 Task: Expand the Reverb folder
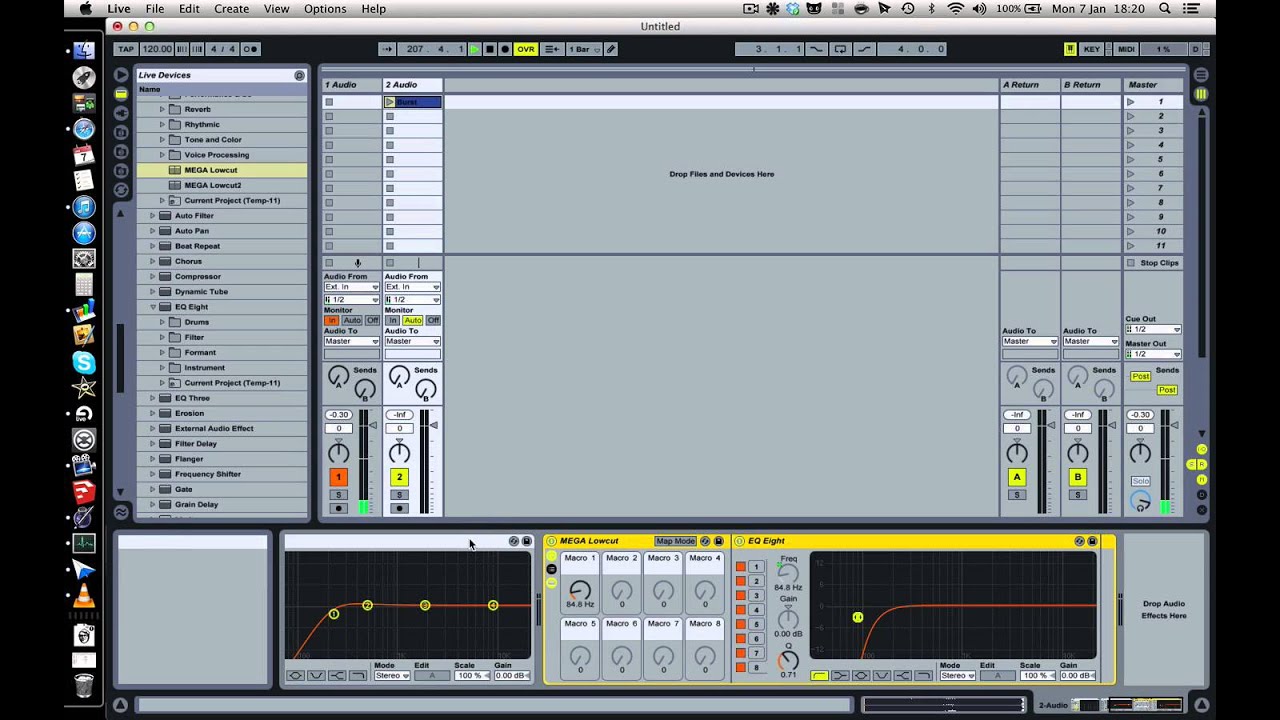pyautogui.click(x=162, y=109)
